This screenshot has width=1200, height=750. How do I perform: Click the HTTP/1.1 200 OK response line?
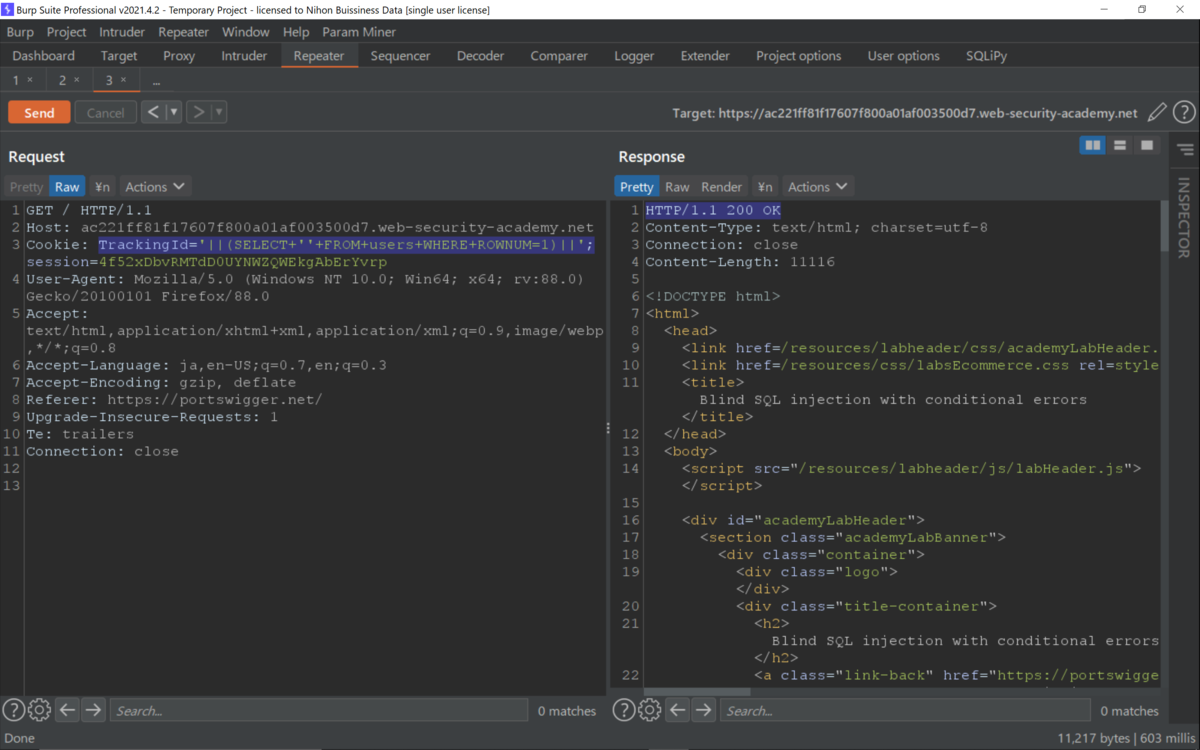713,210
